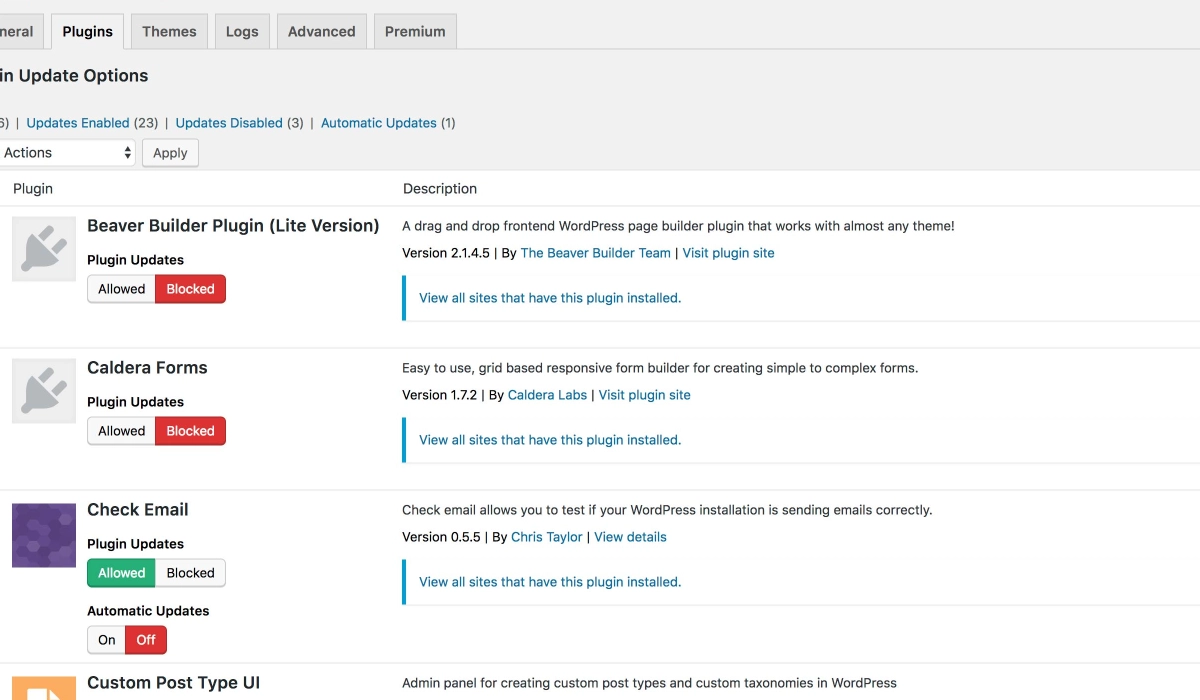This screenshot has width=1200, height=700.
Task: Filter by Updates Disabled
Action: 229,123
